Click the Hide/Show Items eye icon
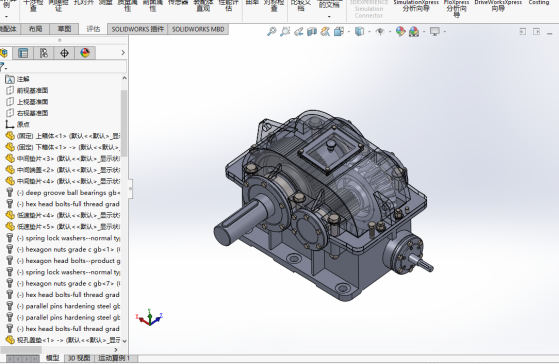The height and width of the screenshot is (364, 559). [x=380, y=32]
